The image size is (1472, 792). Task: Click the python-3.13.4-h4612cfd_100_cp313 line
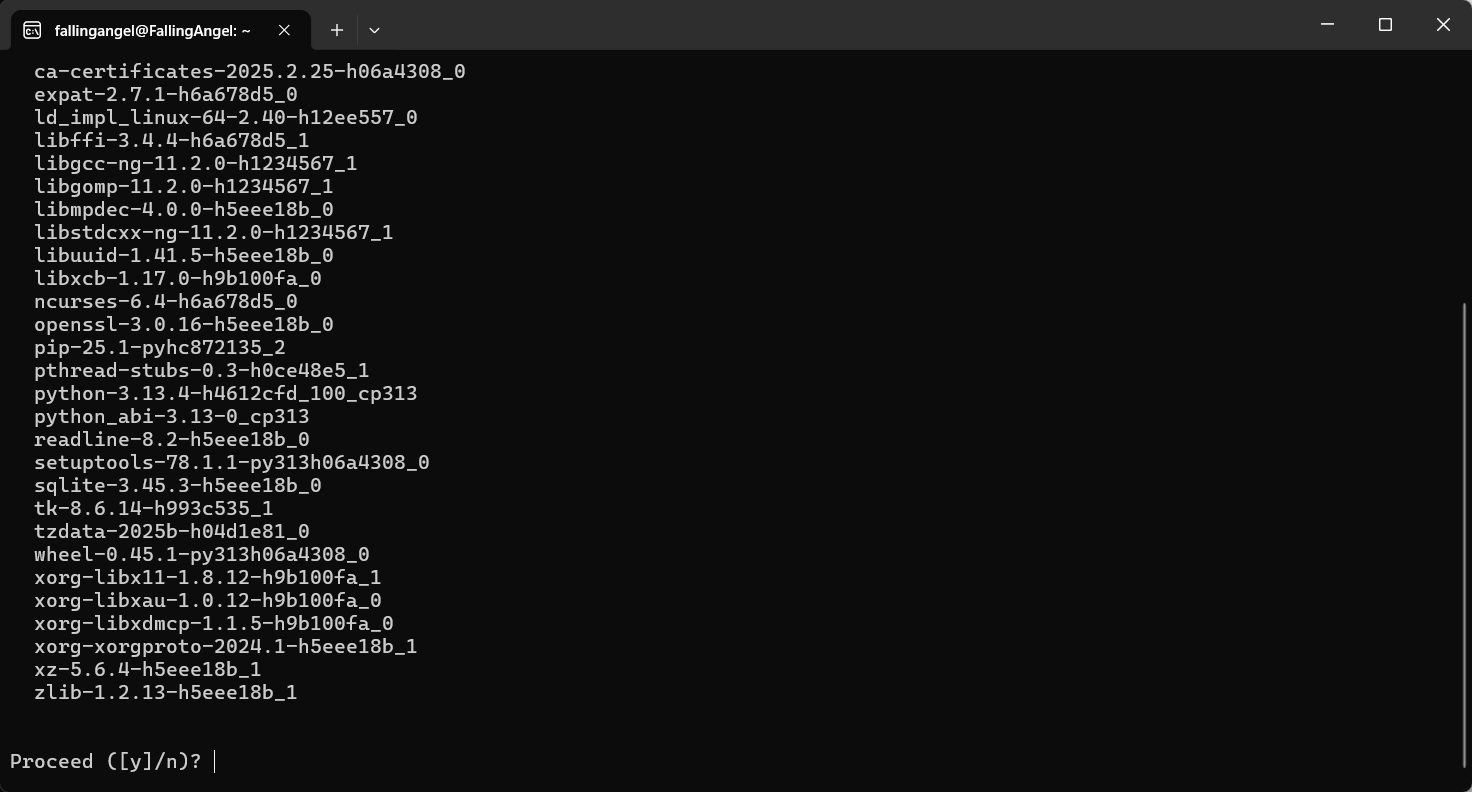226,393
